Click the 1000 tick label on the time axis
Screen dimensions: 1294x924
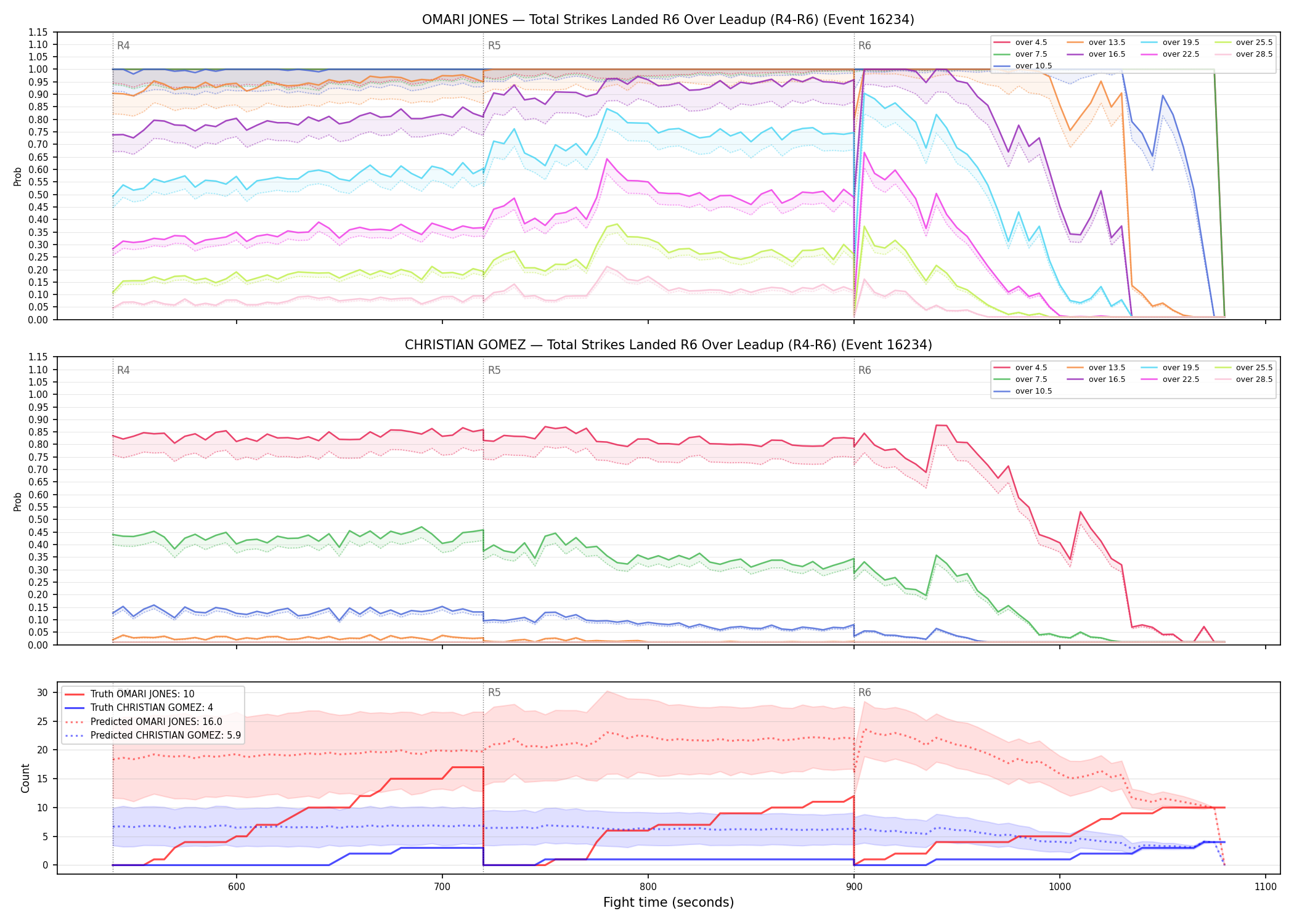click(1060, 886)
